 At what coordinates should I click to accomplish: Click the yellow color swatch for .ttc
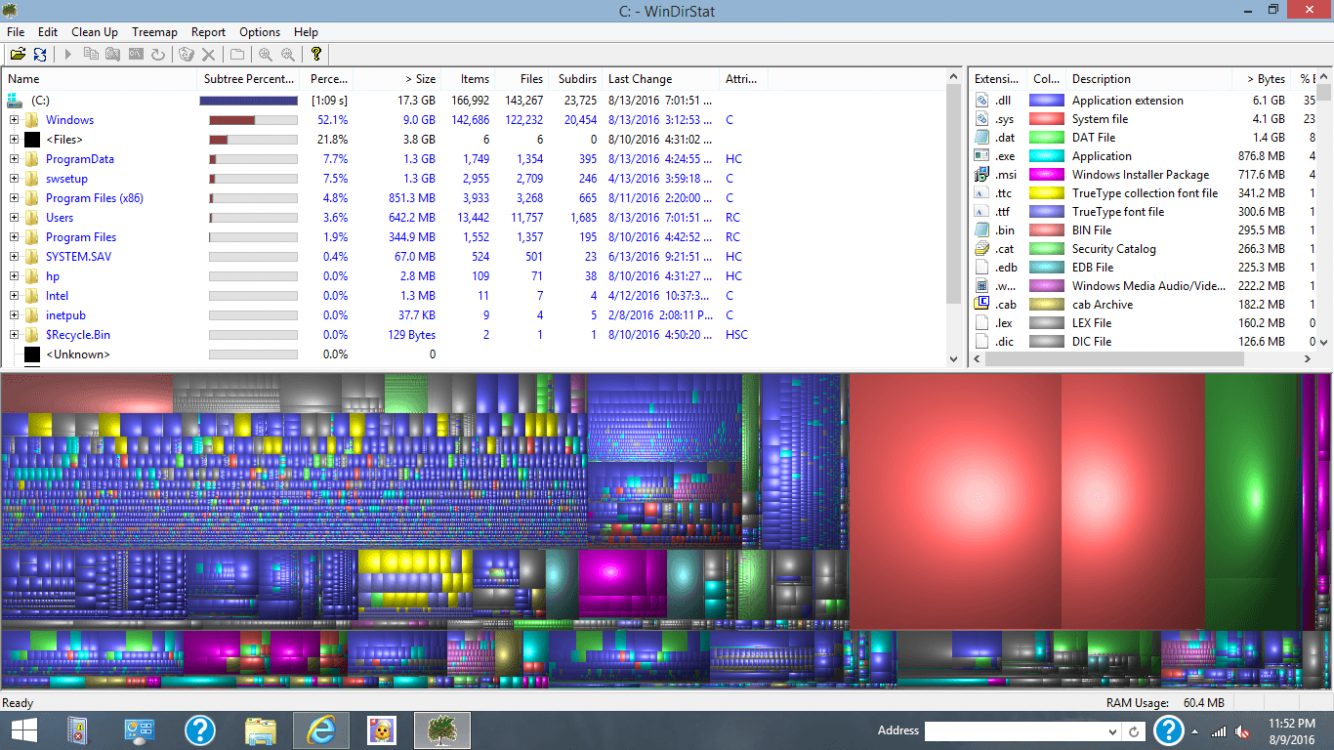pyautogui.click(x=1046, y=193)
